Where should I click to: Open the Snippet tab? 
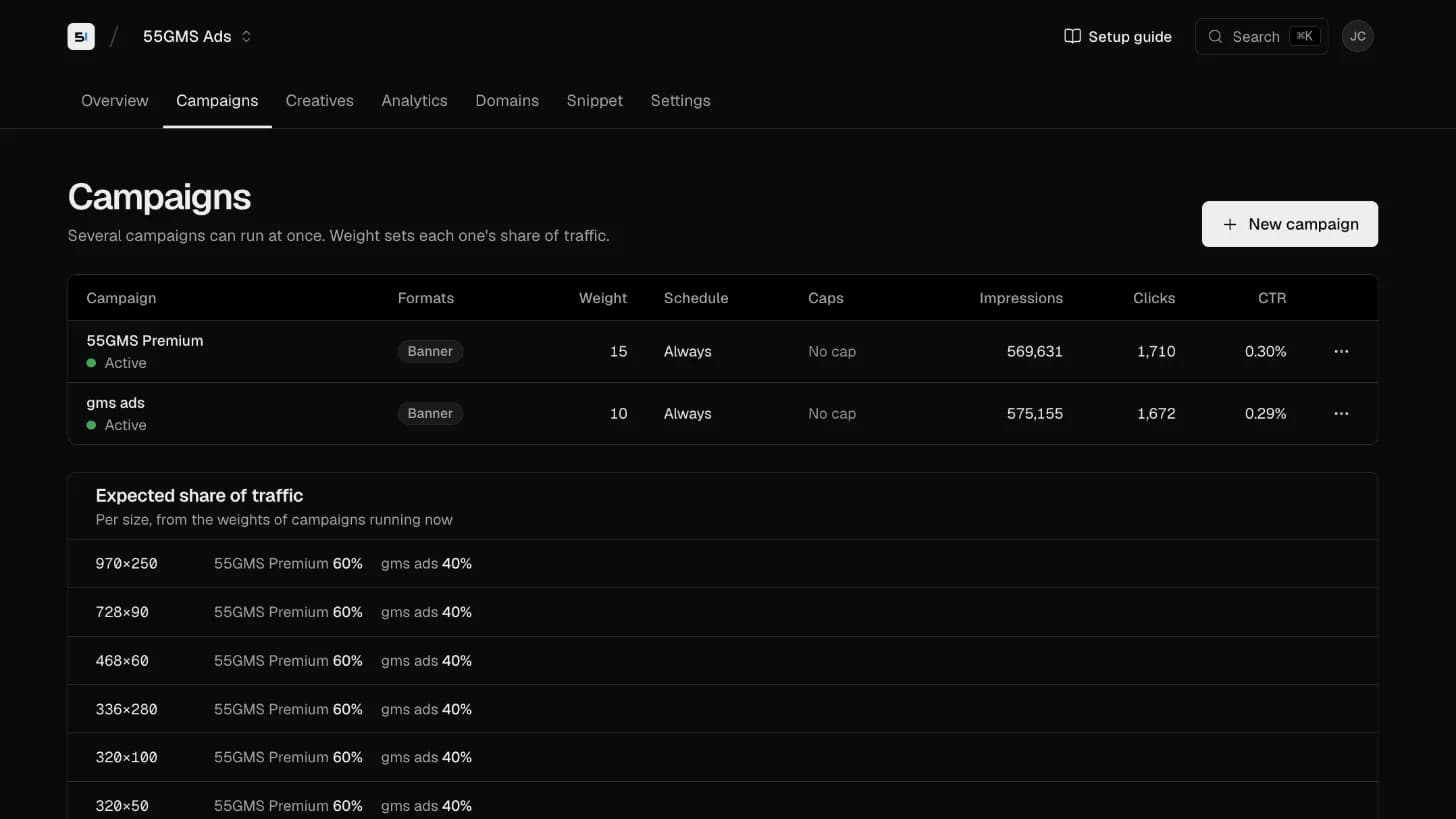[x=595, y=100]
